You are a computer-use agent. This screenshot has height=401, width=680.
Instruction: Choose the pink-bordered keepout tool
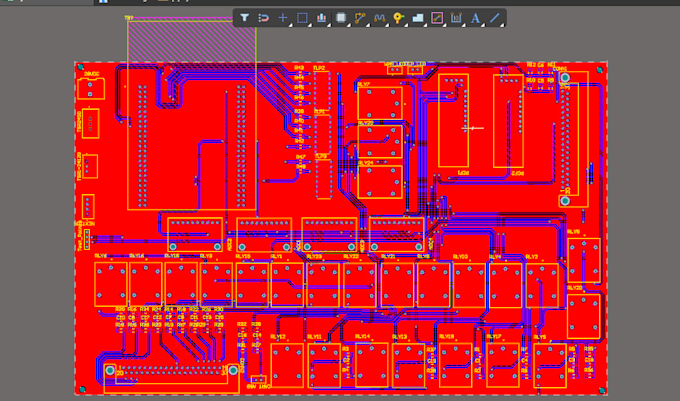(x=437, y=18)
